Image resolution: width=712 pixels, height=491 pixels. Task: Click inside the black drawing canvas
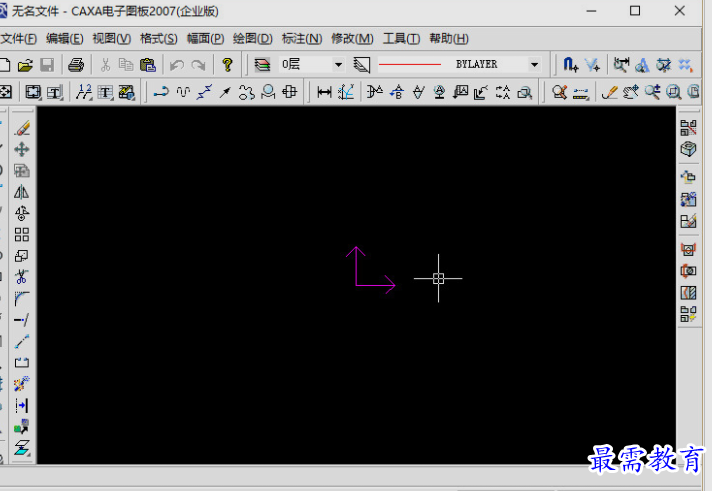point(356,285)
